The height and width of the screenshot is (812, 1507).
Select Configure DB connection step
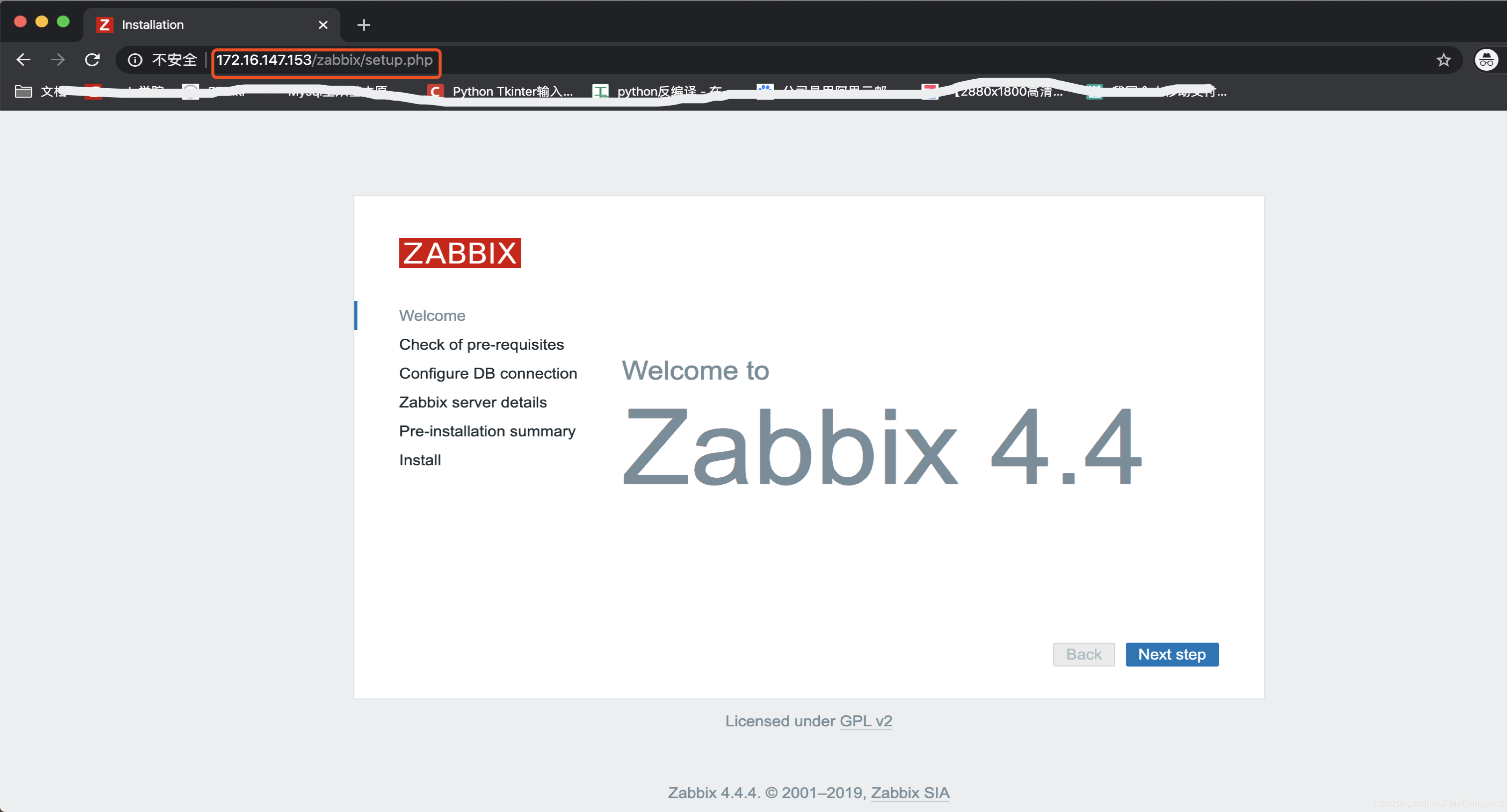488,373
